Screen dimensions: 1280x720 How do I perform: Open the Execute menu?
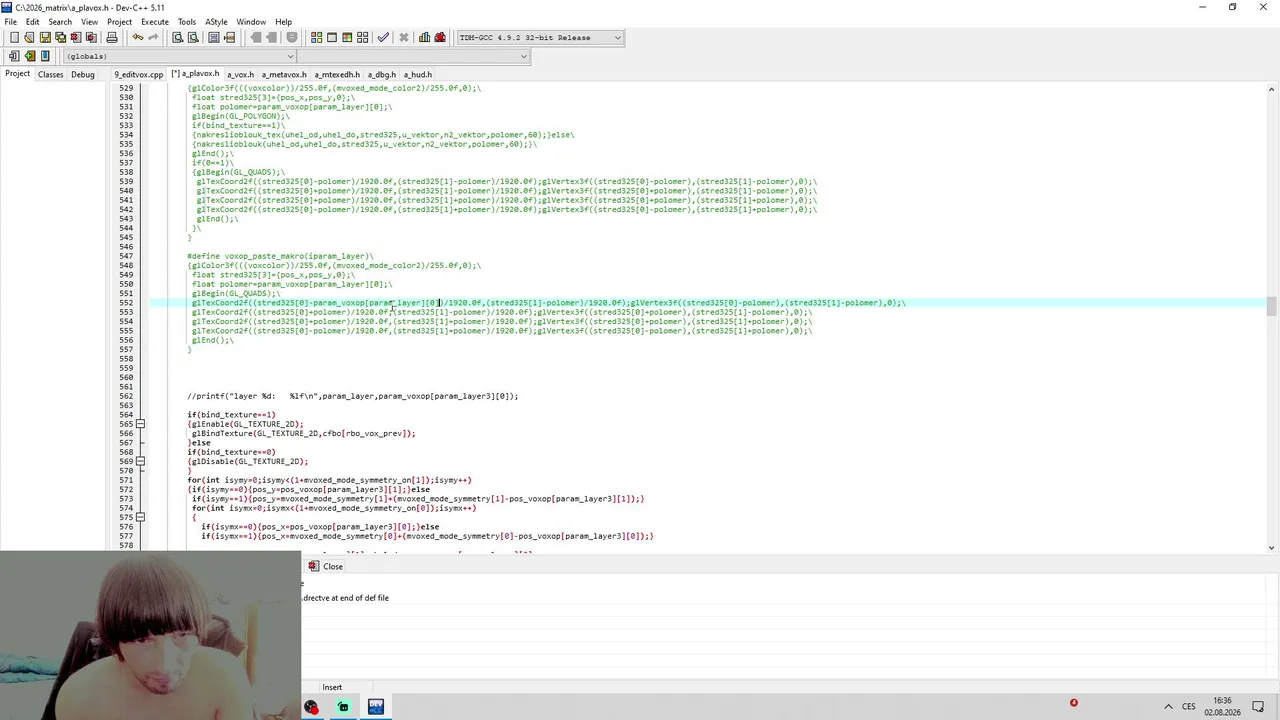click(155, 22)
